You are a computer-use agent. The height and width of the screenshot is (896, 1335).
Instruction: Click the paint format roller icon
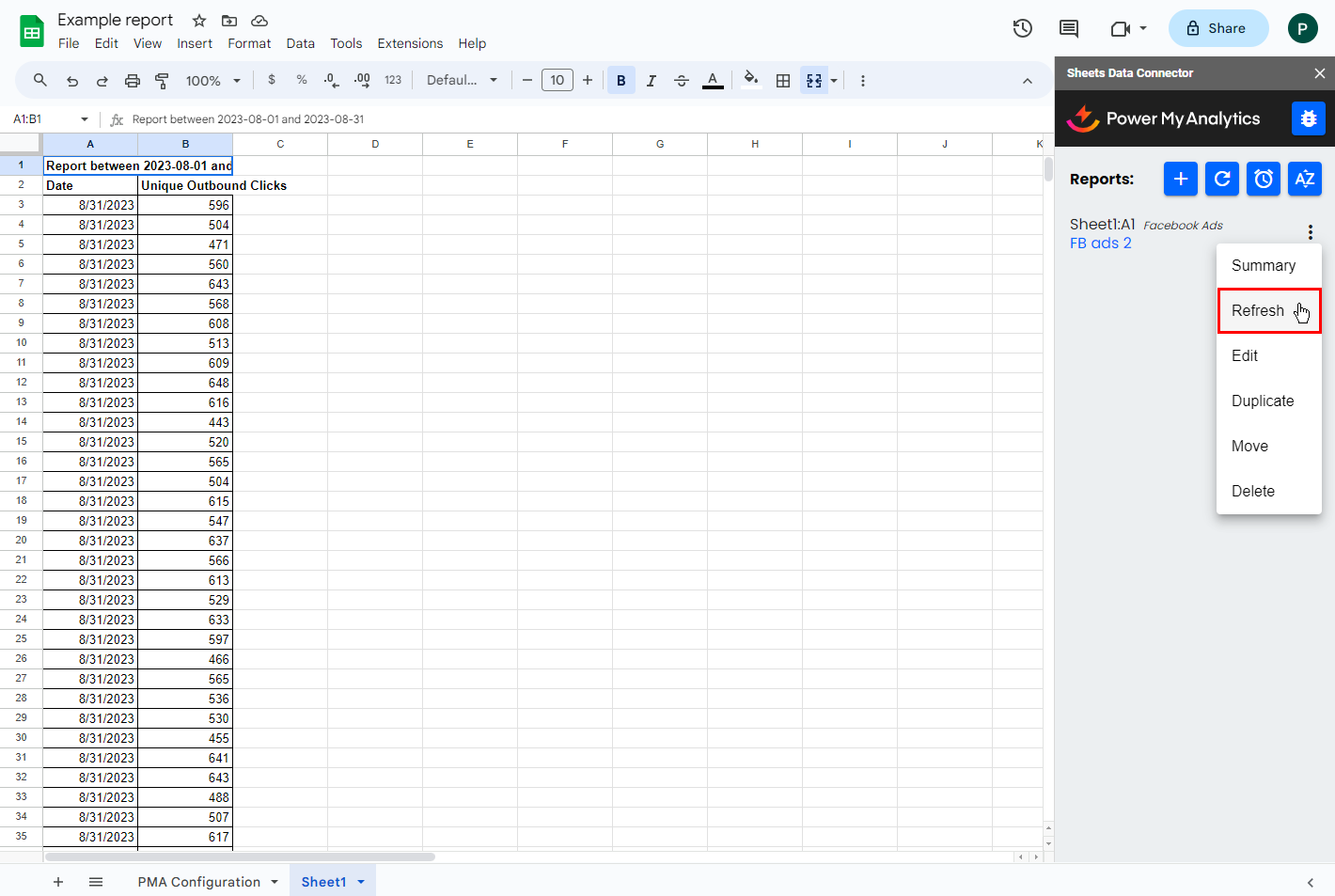162,81
